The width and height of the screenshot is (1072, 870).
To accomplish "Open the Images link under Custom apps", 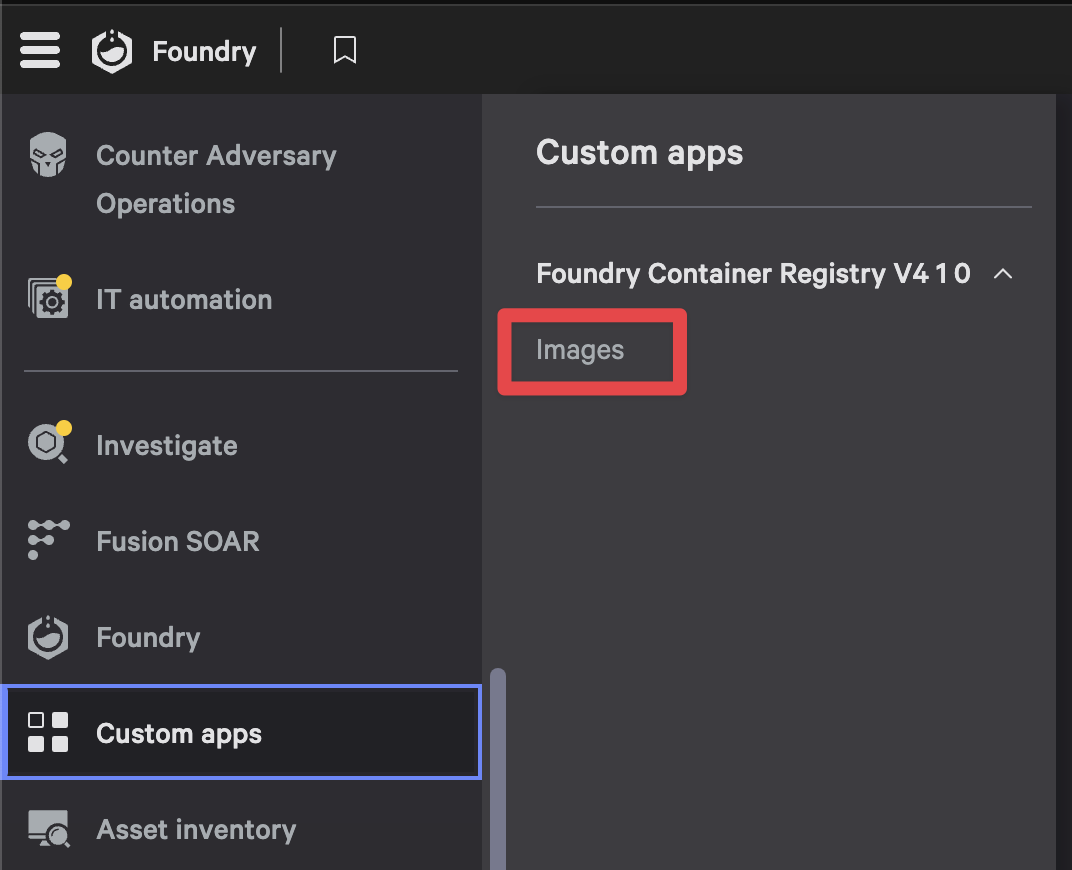I will 580,350.
